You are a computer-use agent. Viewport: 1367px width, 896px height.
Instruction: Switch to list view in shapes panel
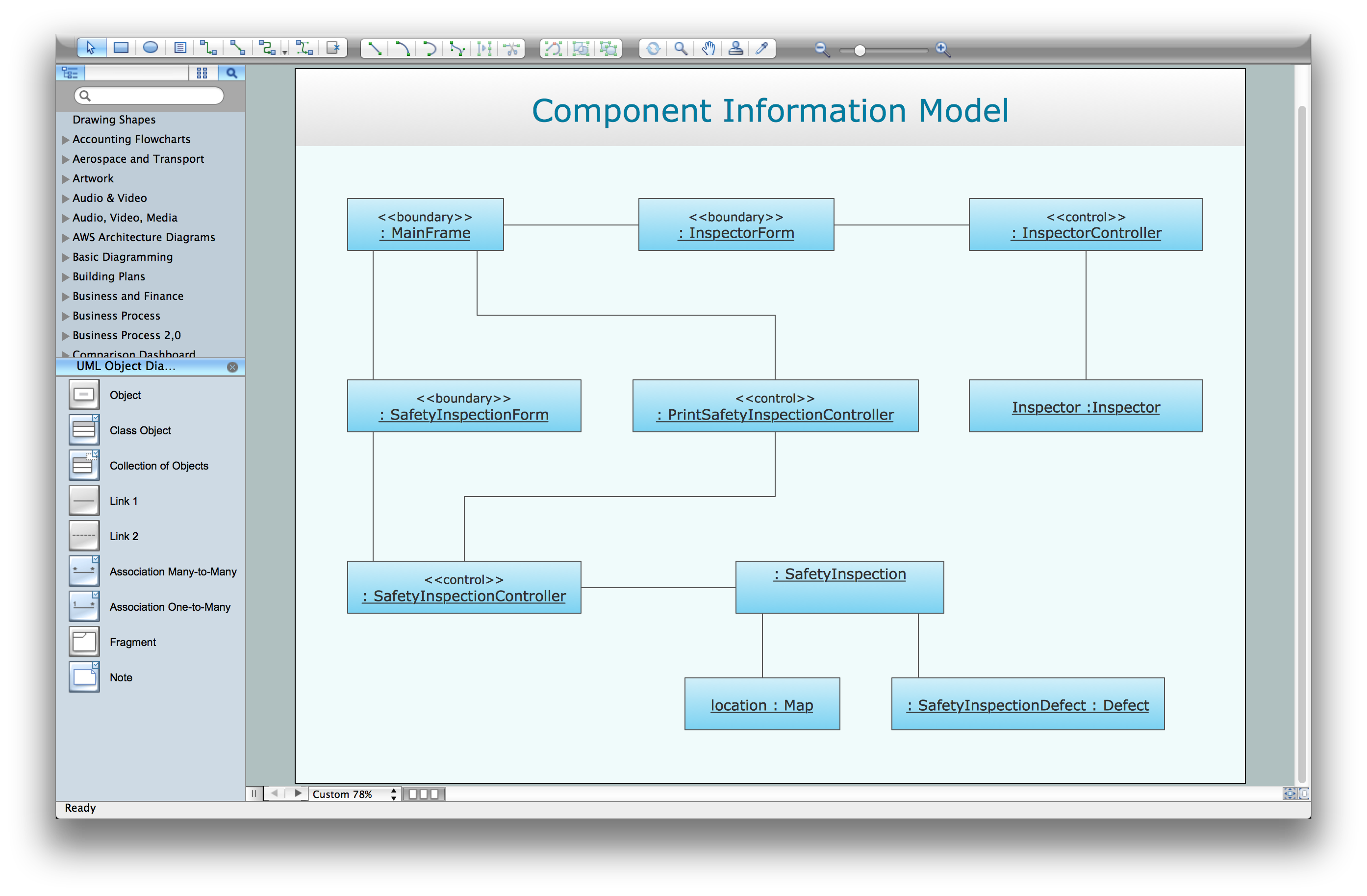pos(70,72)
